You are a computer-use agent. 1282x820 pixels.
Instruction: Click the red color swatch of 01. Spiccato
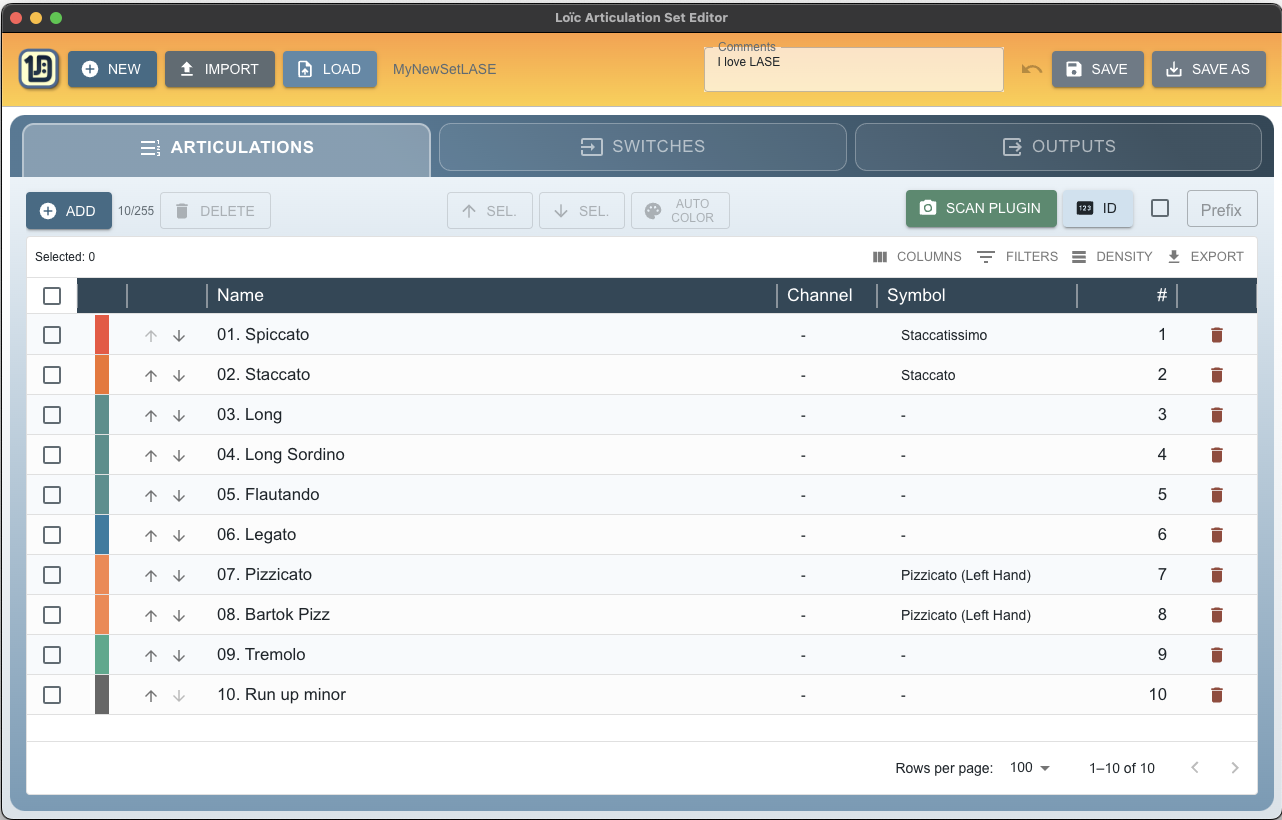pyautogui.click(x=102, y=334)
